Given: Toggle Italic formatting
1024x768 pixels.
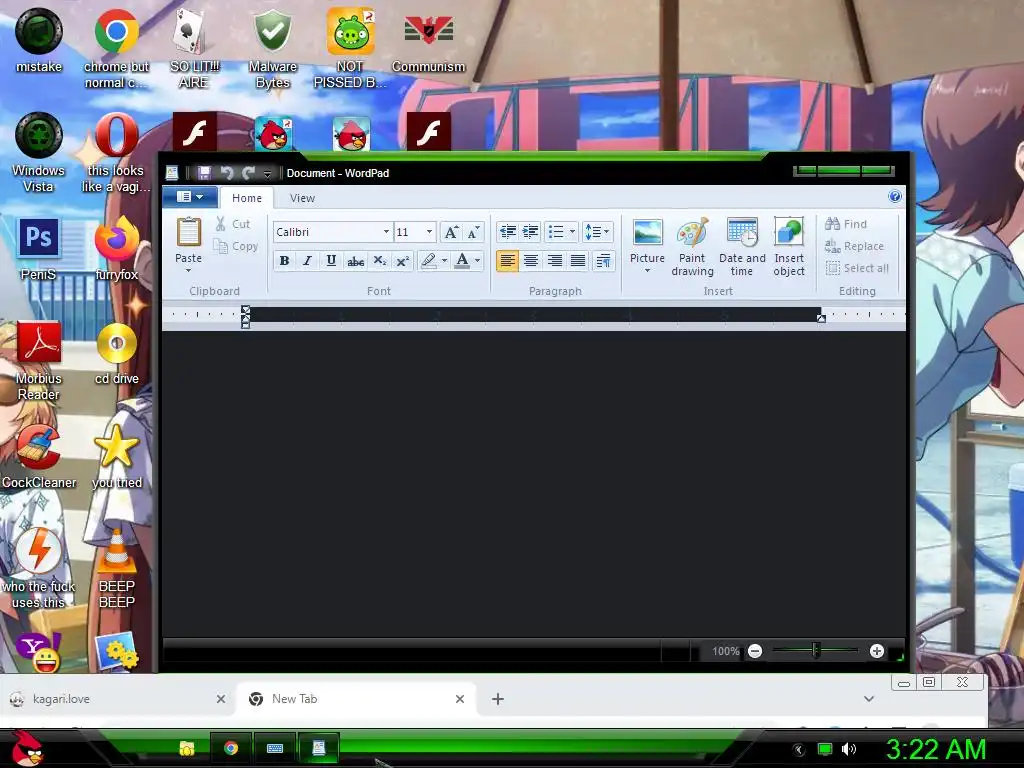Looking at the screenshot, I should pyautogui.click(x=307, y=261).
